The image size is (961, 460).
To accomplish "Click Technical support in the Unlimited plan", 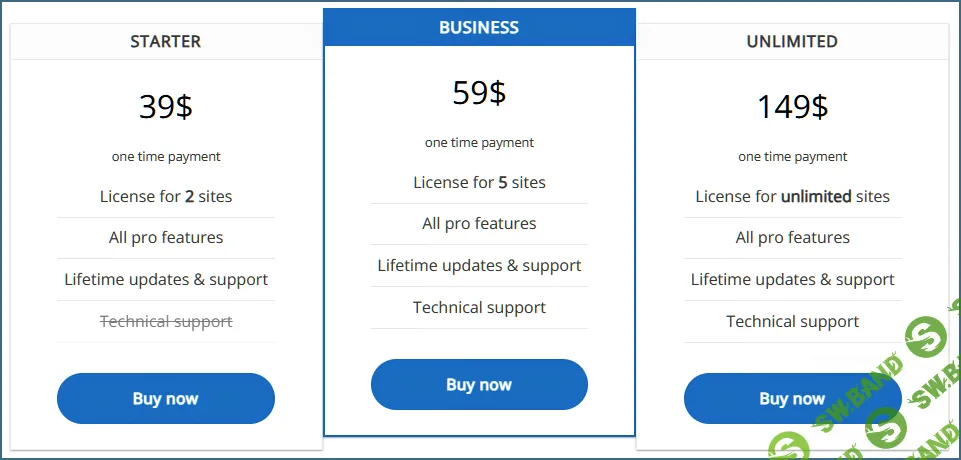I will (792, 321).
